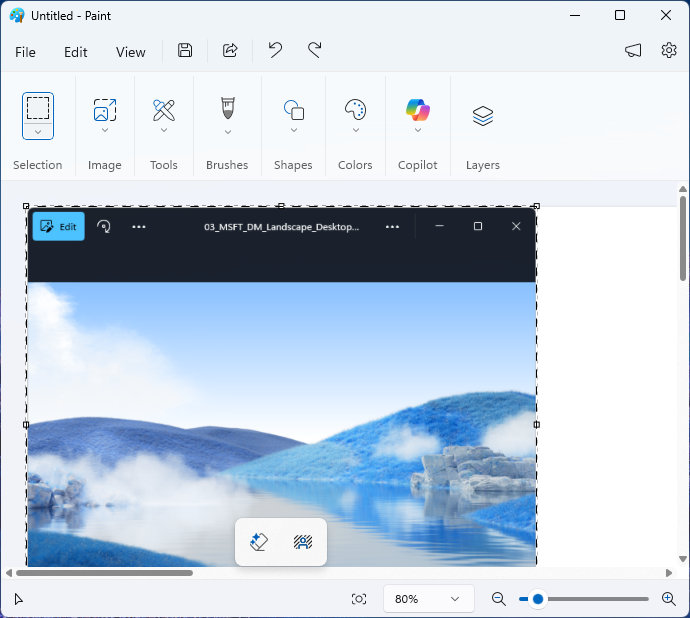Click the Copilot icon
Viewport: 690px width, 618px height.
tap(418, 110)
